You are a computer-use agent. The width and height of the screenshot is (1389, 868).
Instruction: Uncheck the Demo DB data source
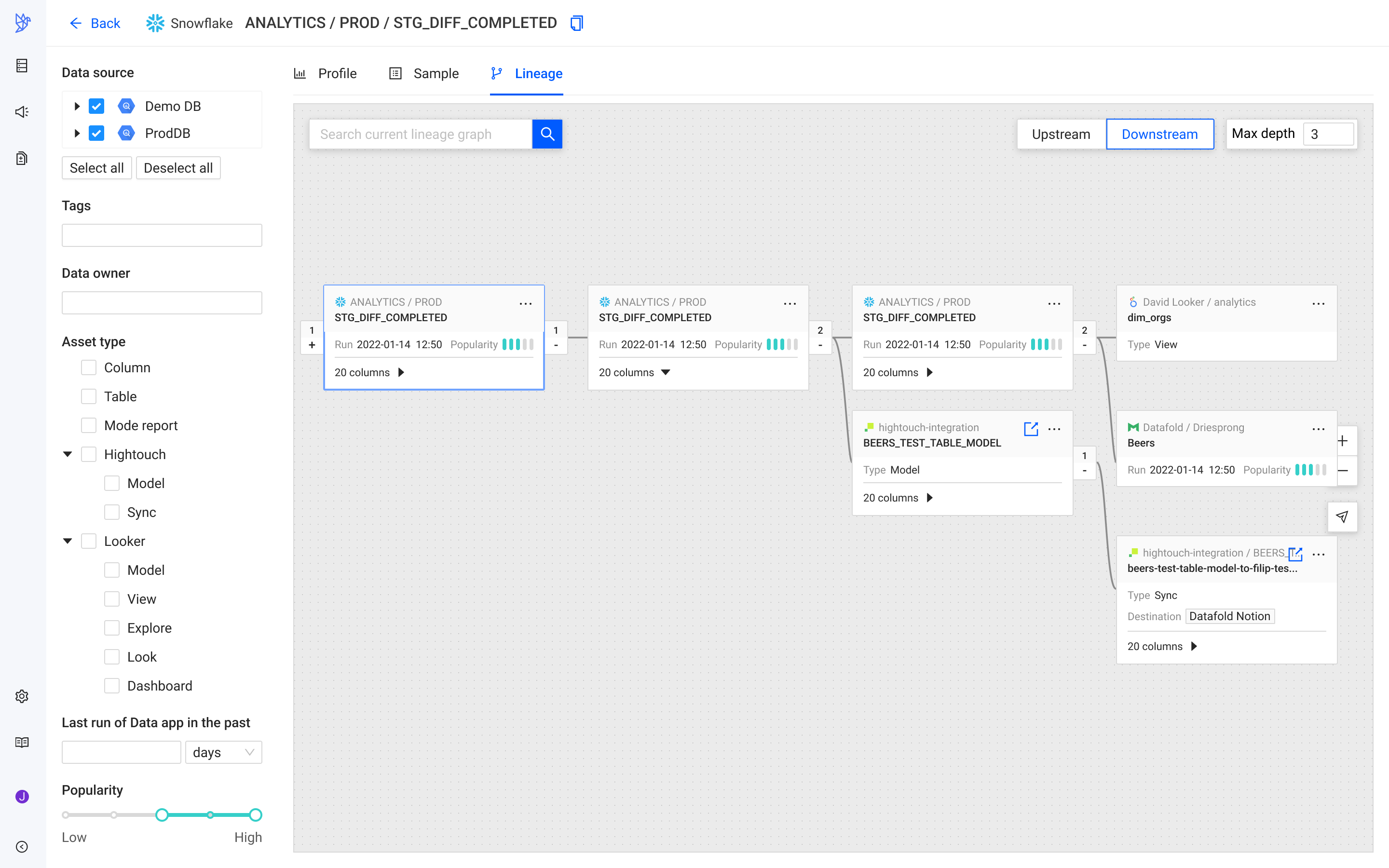click(96, 106)
